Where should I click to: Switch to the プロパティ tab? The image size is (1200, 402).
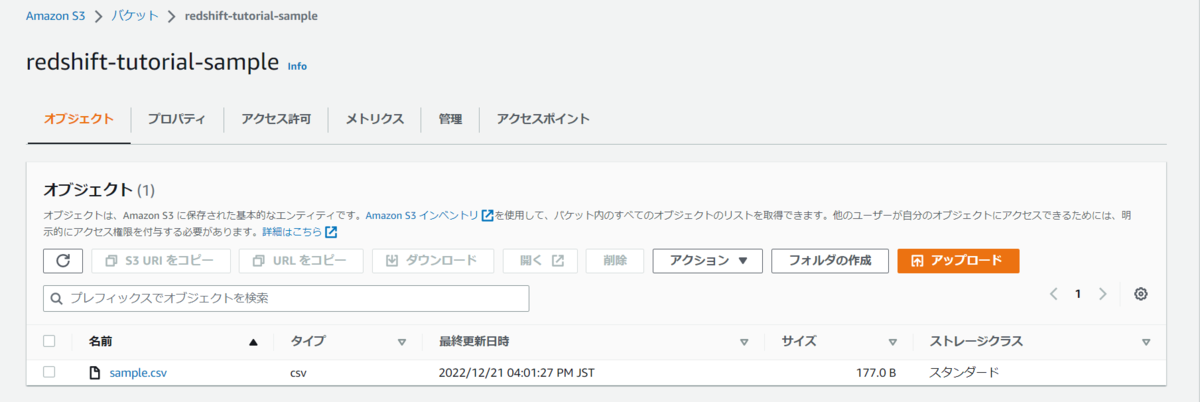click(176, 119)
